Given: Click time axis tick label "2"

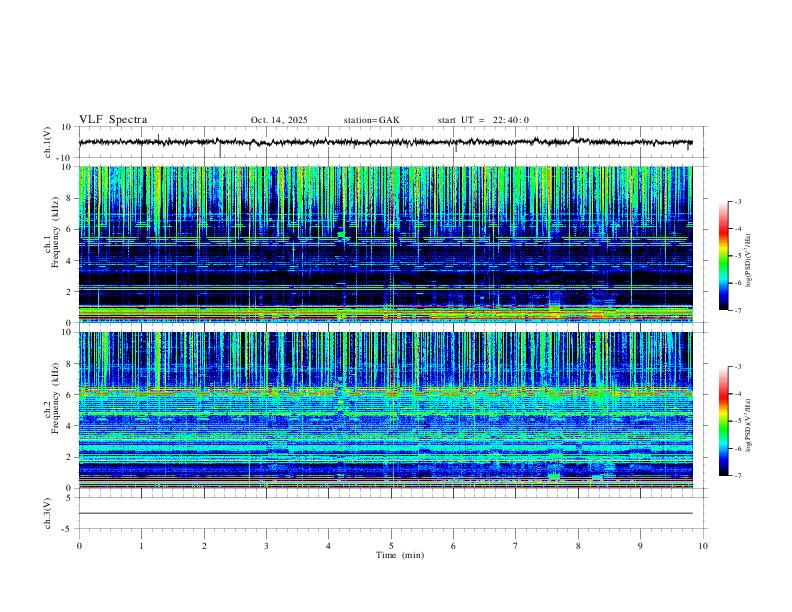Looking at the screenshot, I should [204, 546].
